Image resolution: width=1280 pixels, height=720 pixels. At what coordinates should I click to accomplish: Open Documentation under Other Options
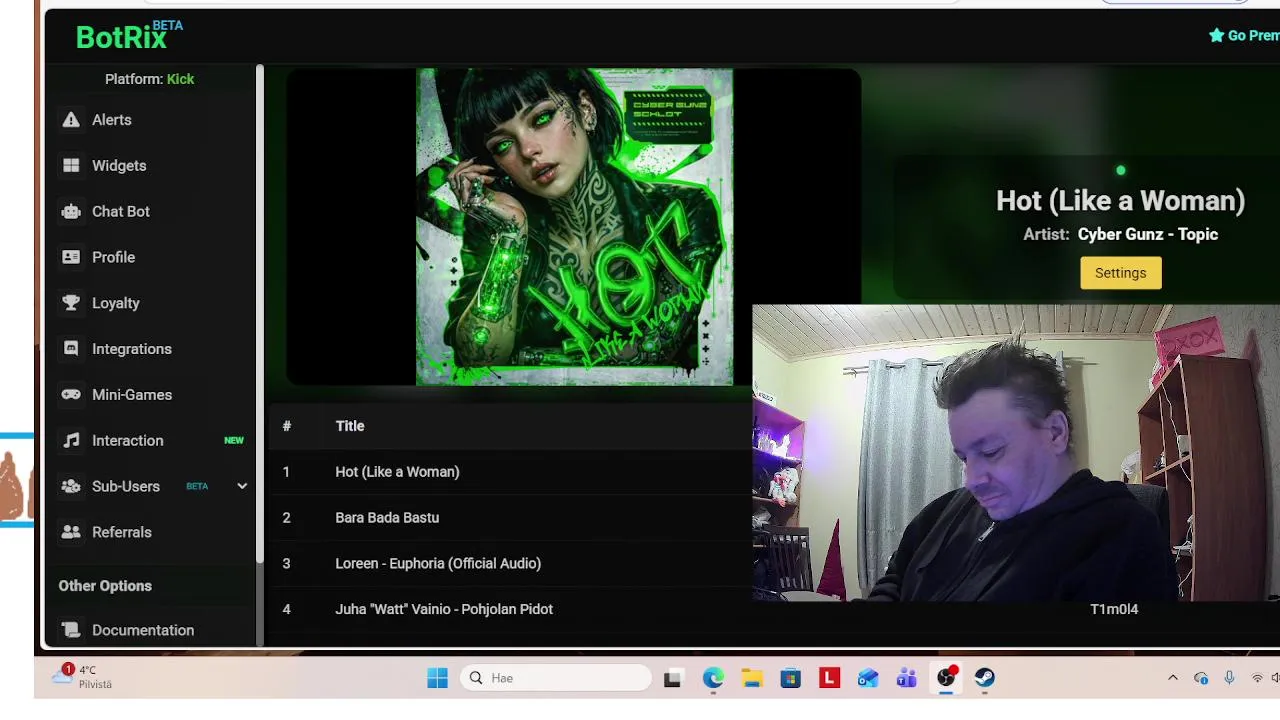pos(143,630)
